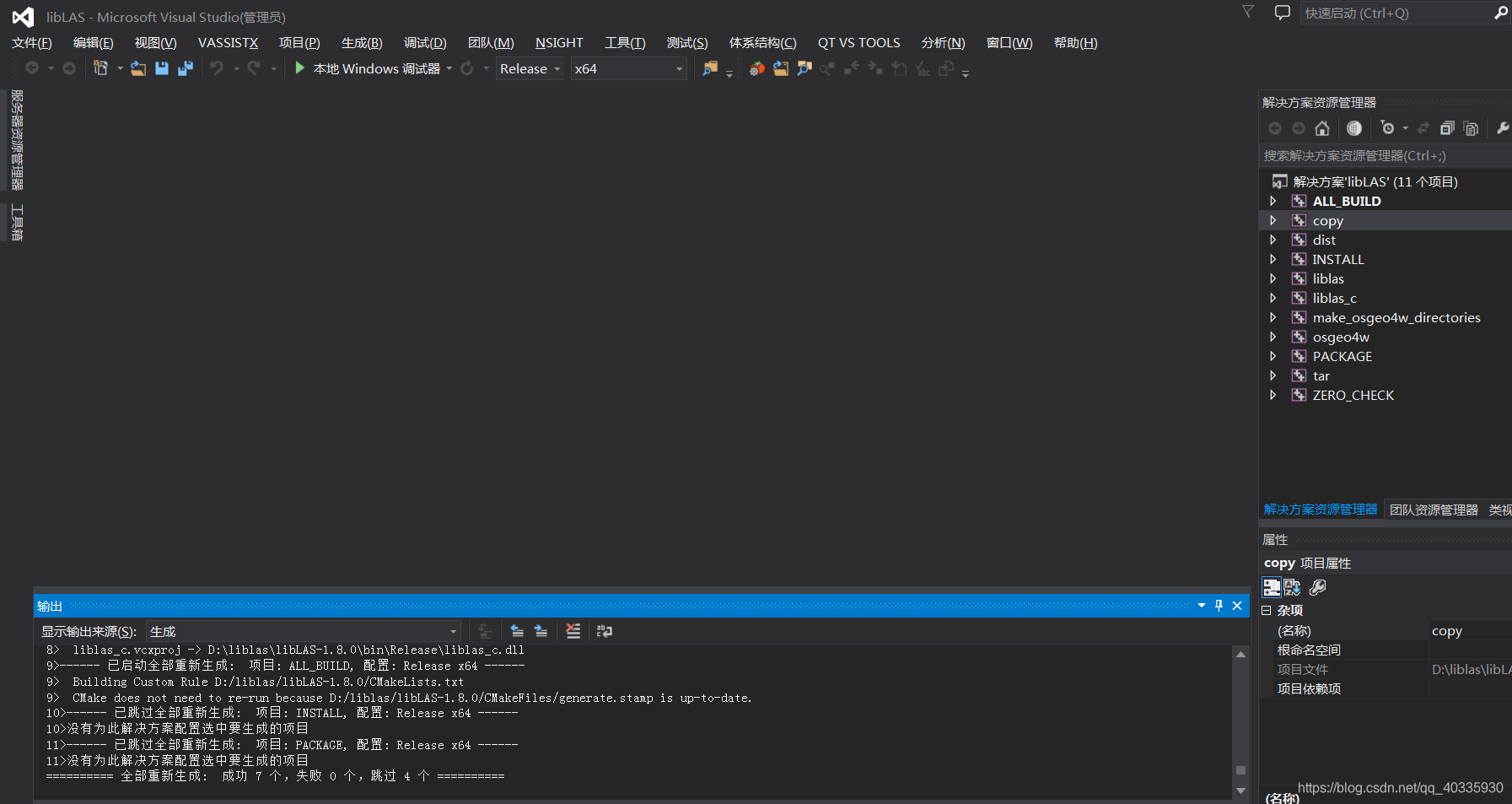Open the Output panel window options dropdown

click(x=1202, y=606)
